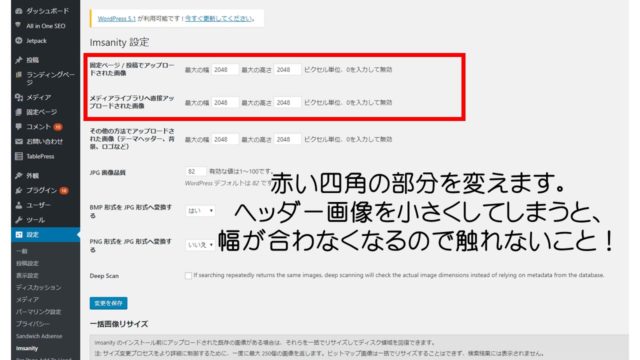Open the TablePress table icon
Screen dimensions: 640x360
click(x=19, y=156)
